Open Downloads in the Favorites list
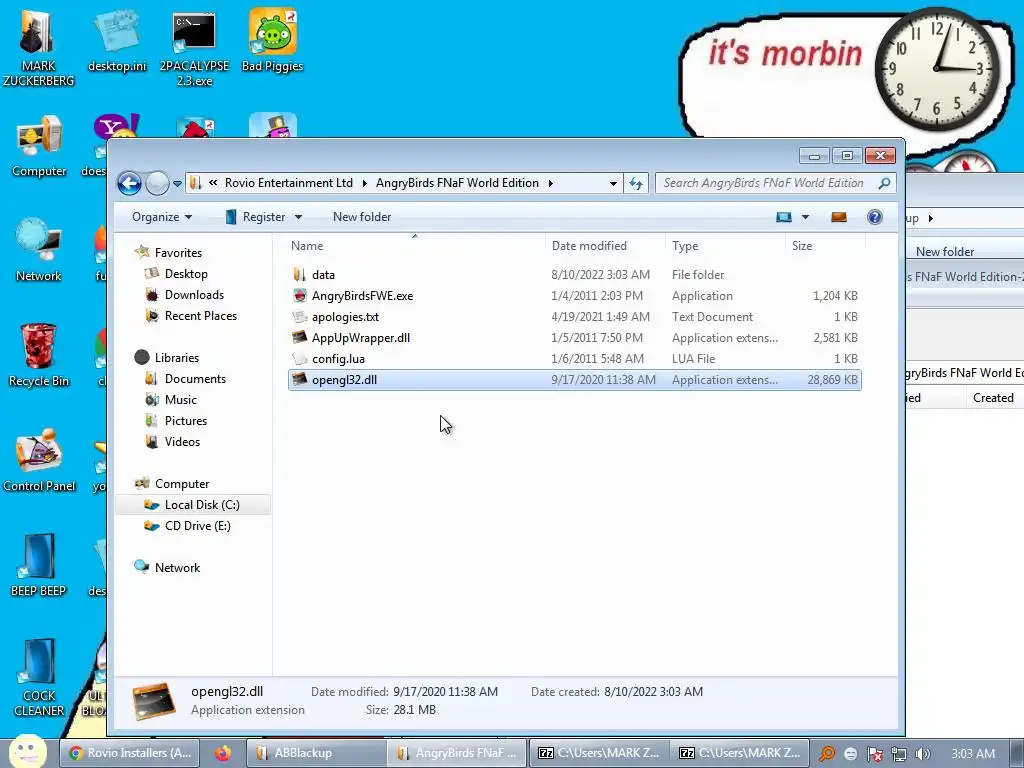This screenshot has height=768, width=1024. pos(194,295)
